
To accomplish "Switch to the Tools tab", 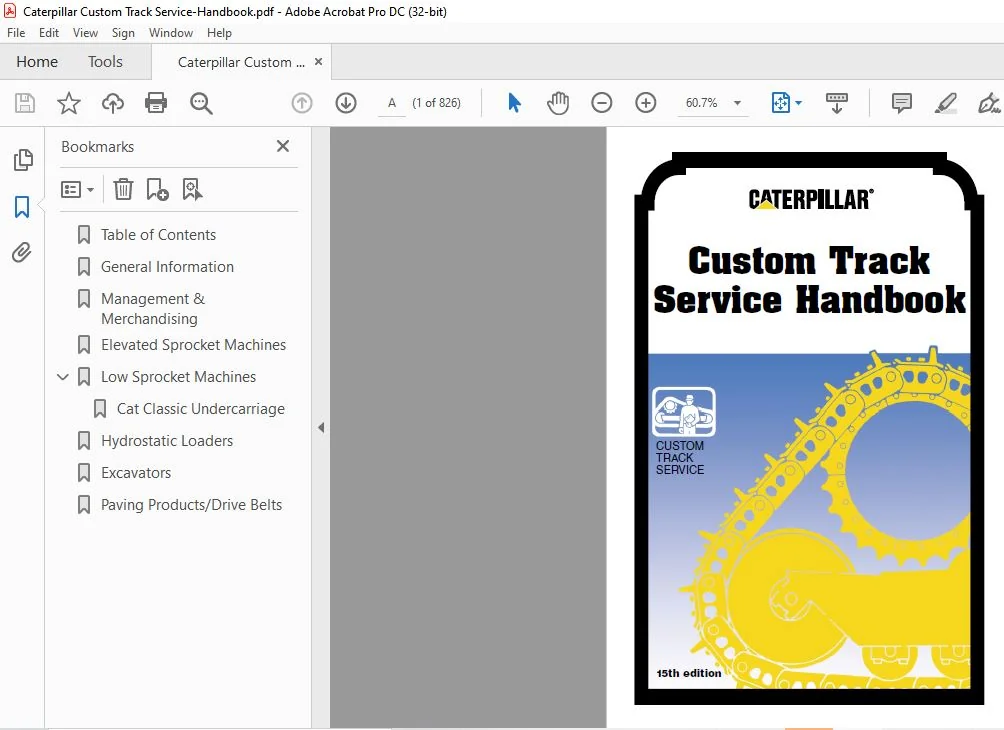I will 105,61.
